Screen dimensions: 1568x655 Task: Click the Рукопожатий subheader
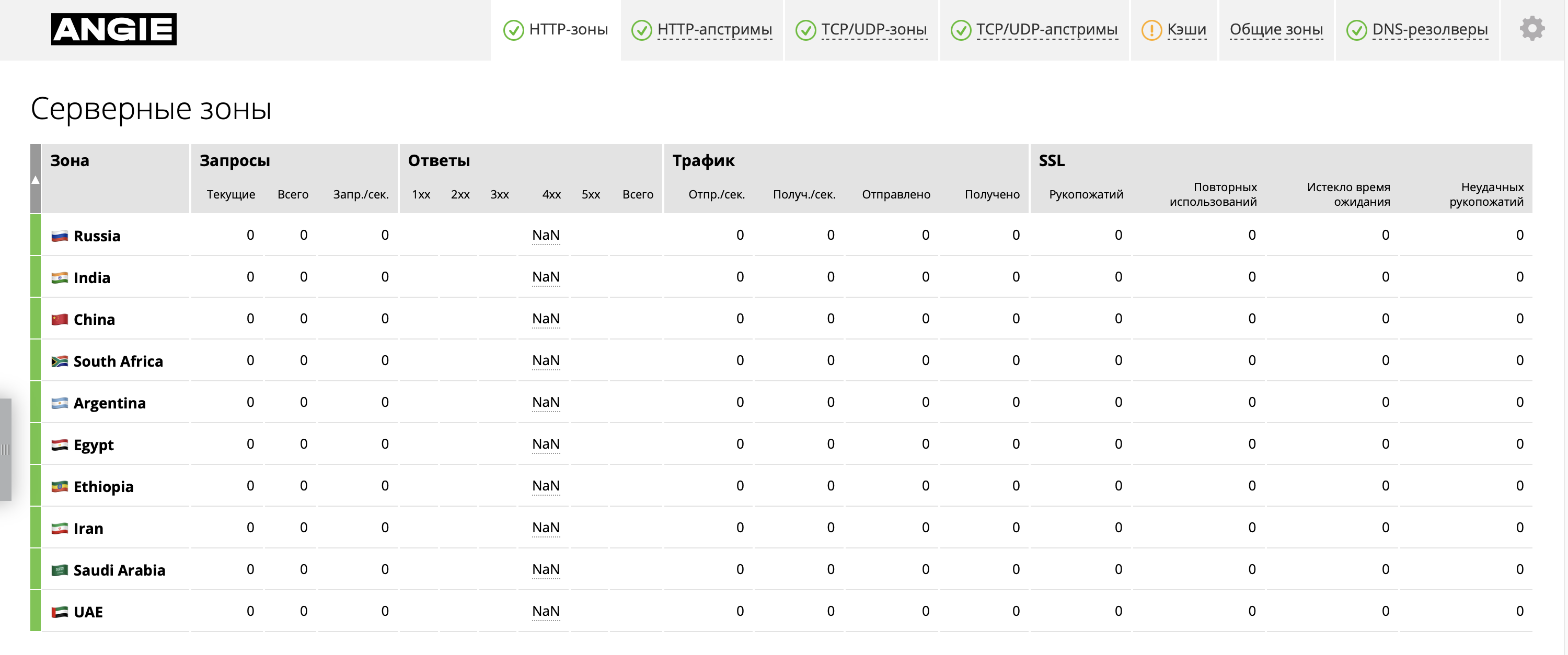coord(1086,195)
